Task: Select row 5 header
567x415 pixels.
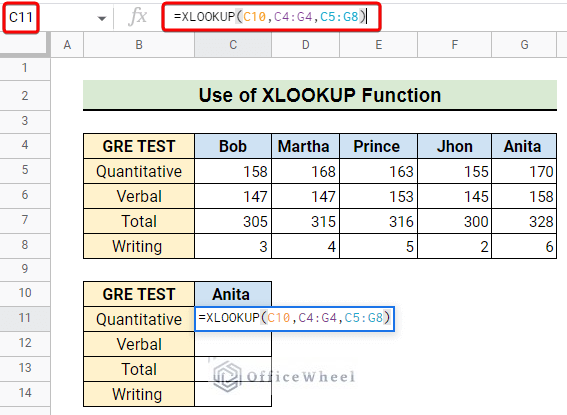Action: tap(25, 170)
